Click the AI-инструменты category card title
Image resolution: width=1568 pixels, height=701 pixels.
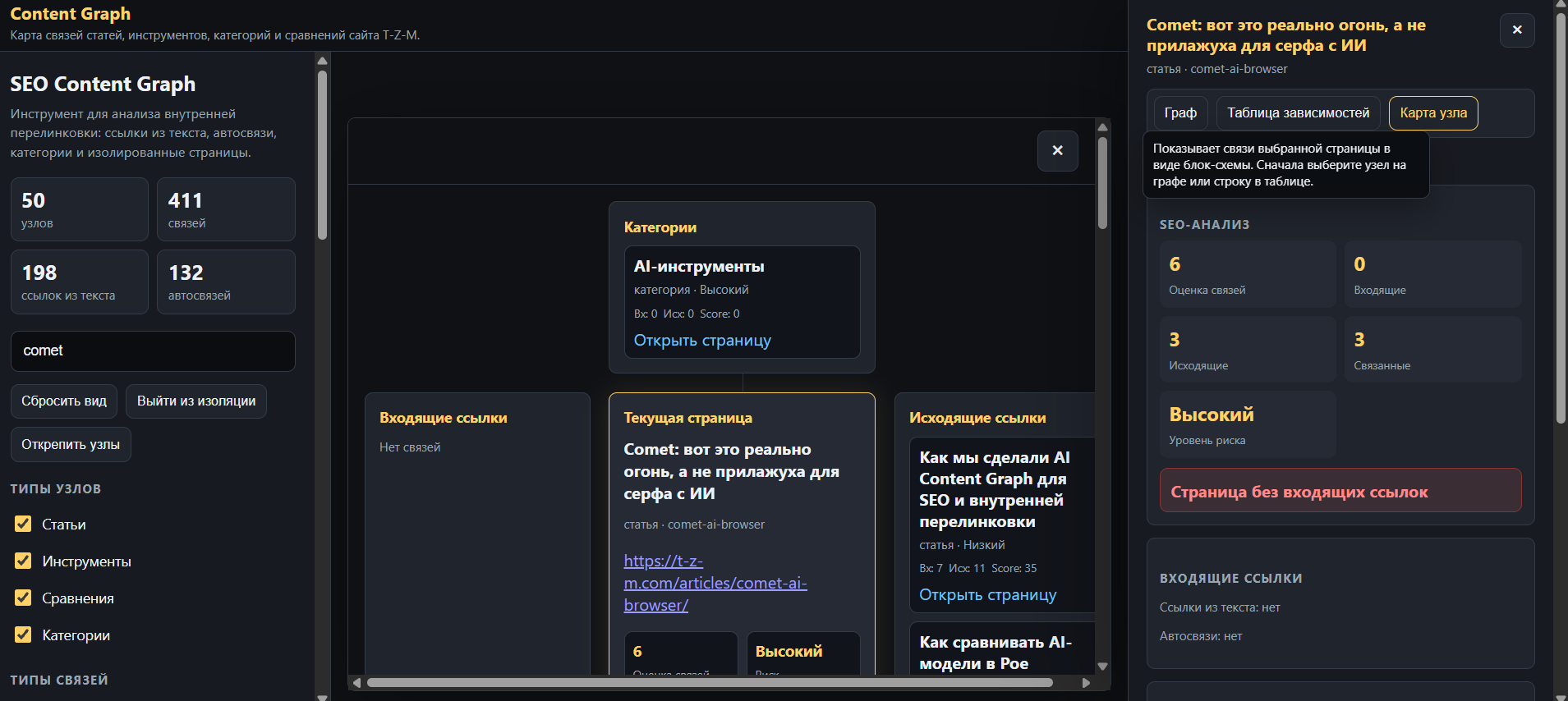699,266
